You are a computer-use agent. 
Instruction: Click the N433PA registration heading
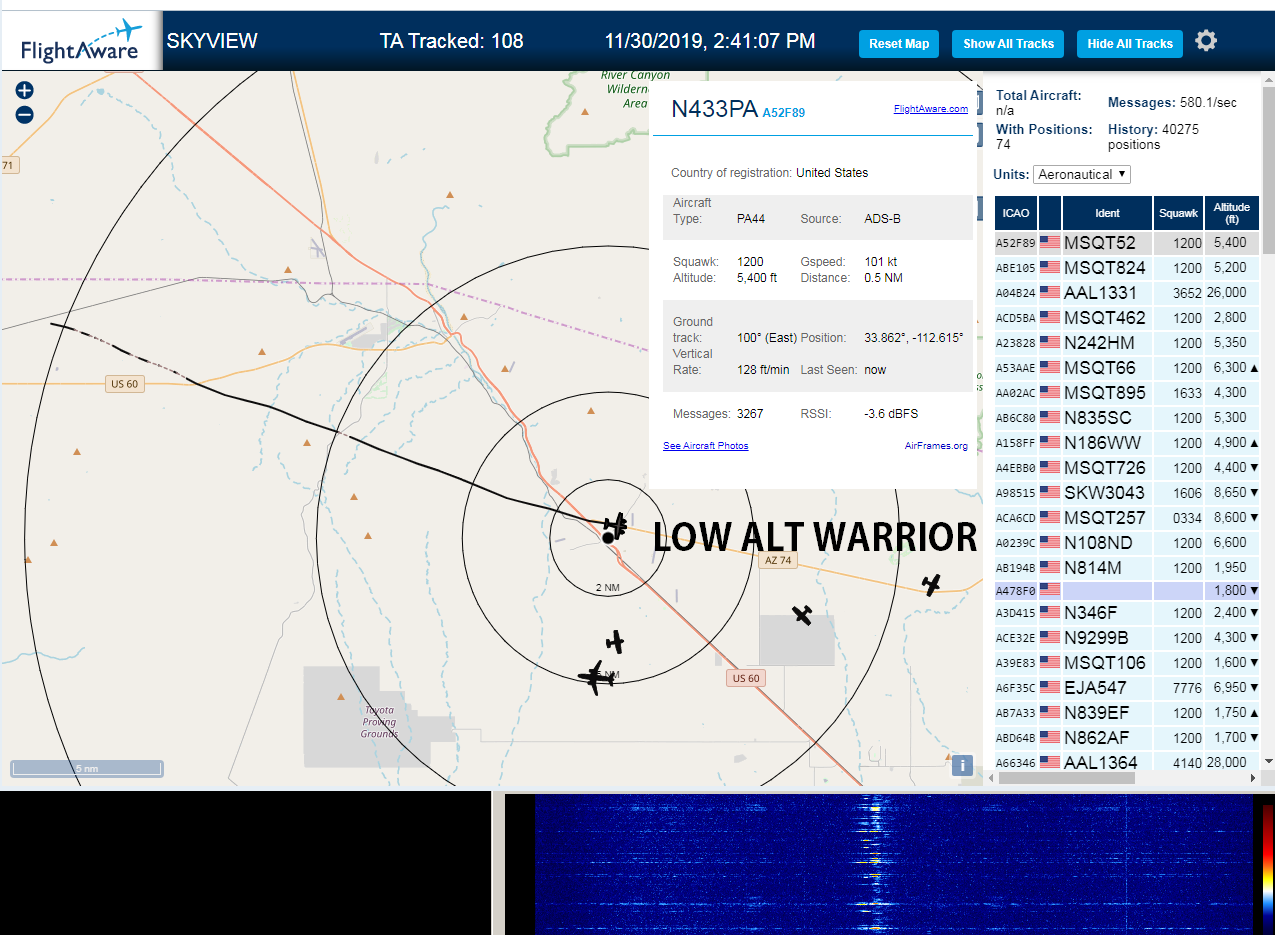714,110
